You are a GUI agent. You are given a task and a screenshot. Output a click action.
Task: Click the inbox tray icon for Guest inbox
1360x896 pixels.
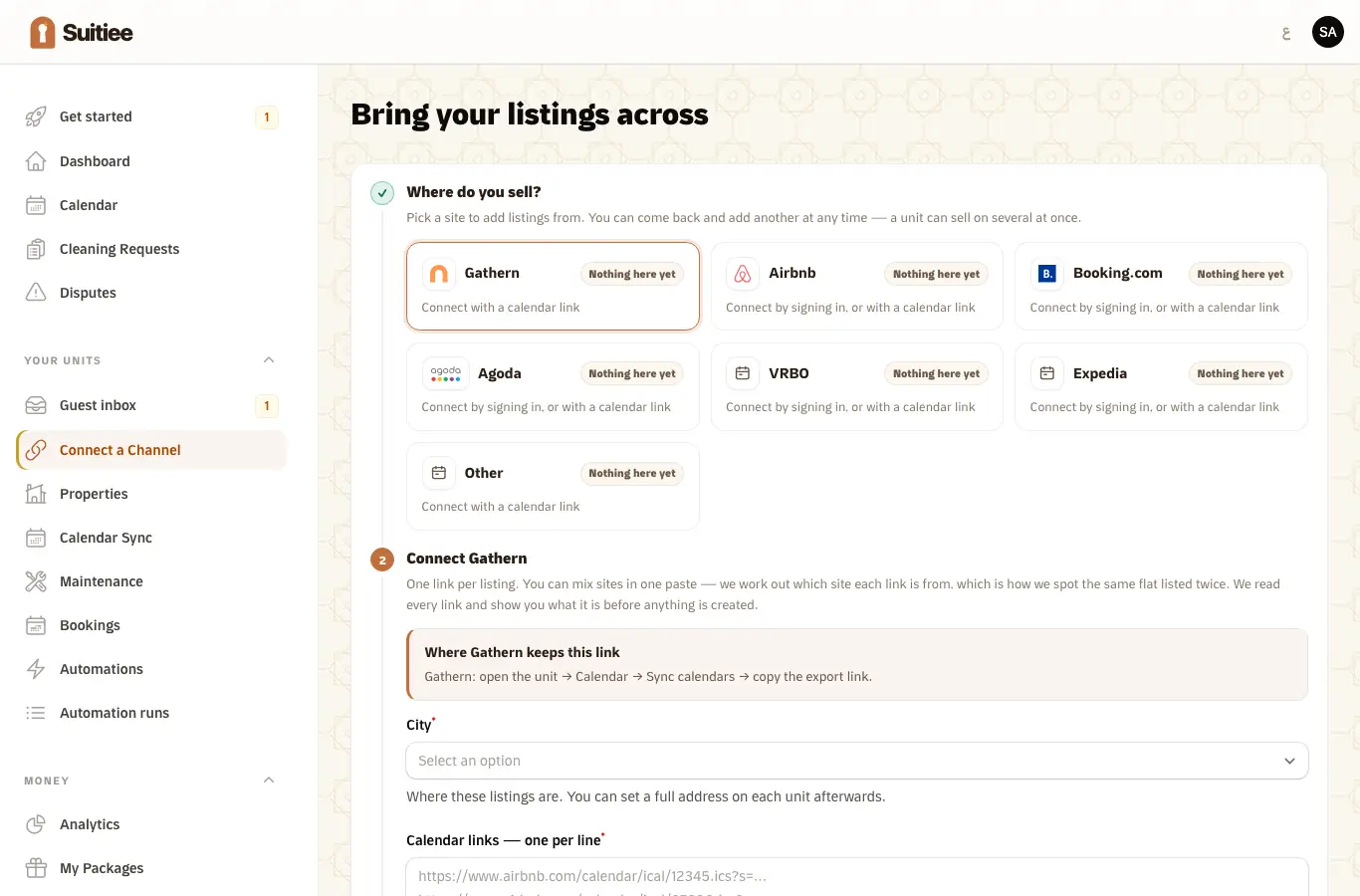click(x=36, y=405)
